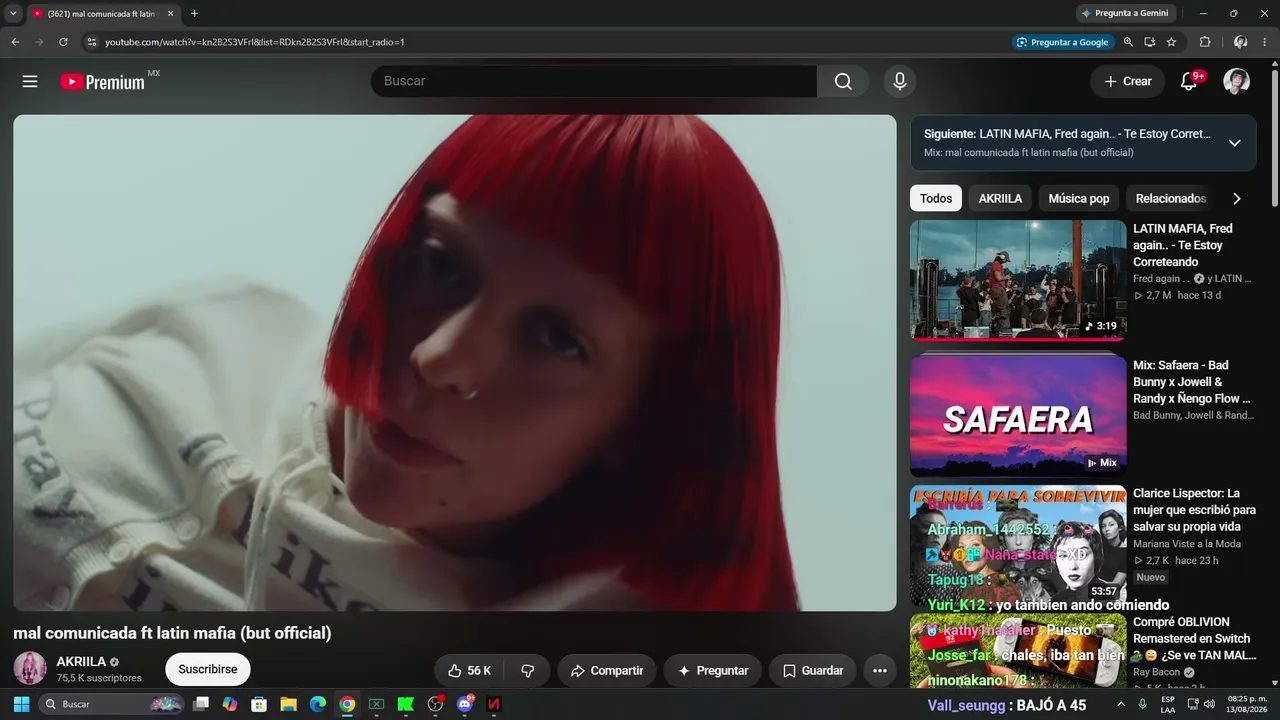
Task: Select the Todos filter chip
Action: point(936,199)
